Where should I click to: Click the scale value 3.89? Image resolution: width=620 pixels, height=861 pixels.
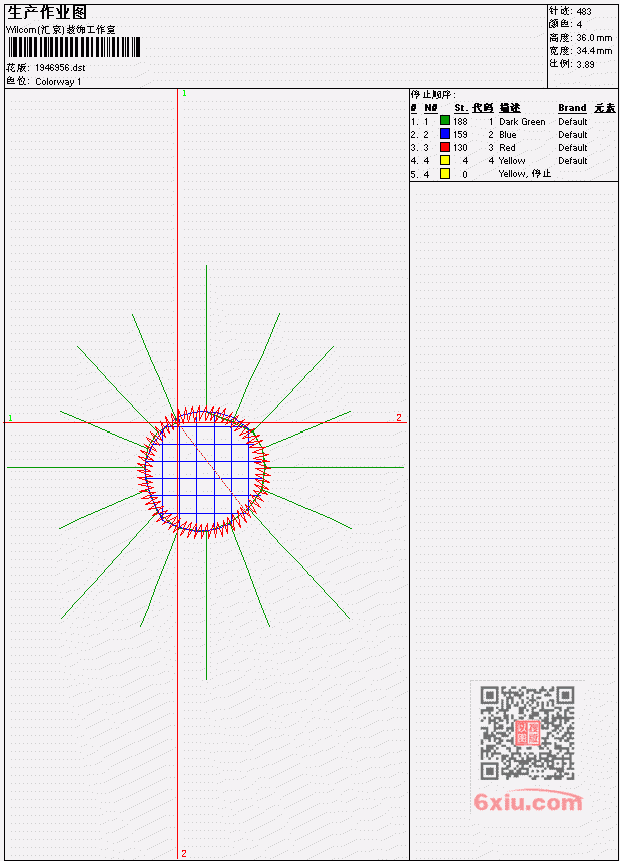coord(585,64)
